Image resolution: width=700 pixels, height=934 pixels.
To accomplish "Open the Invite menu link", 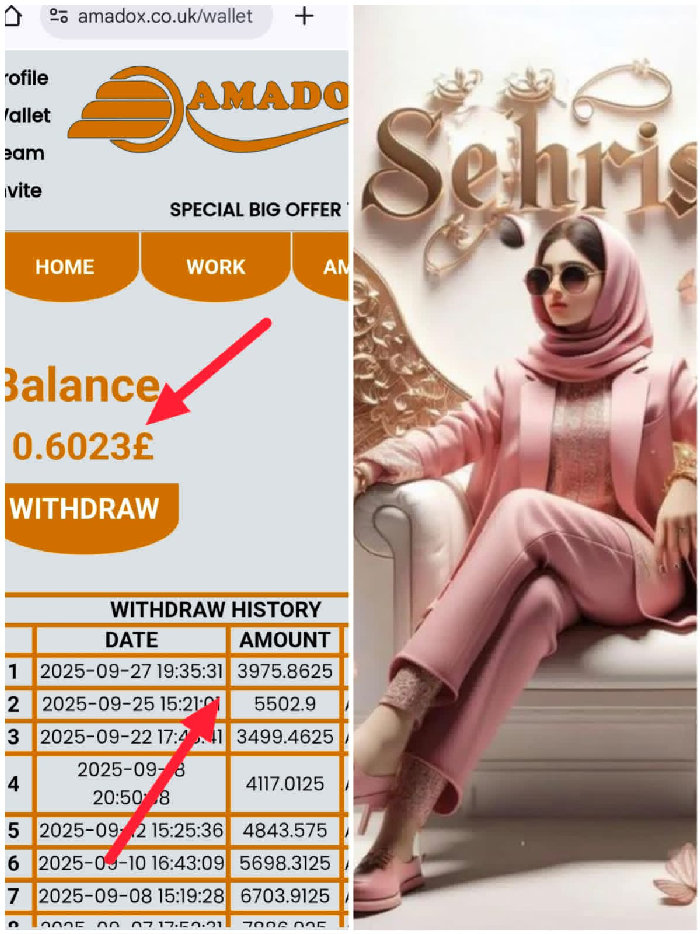I will 23,191.
